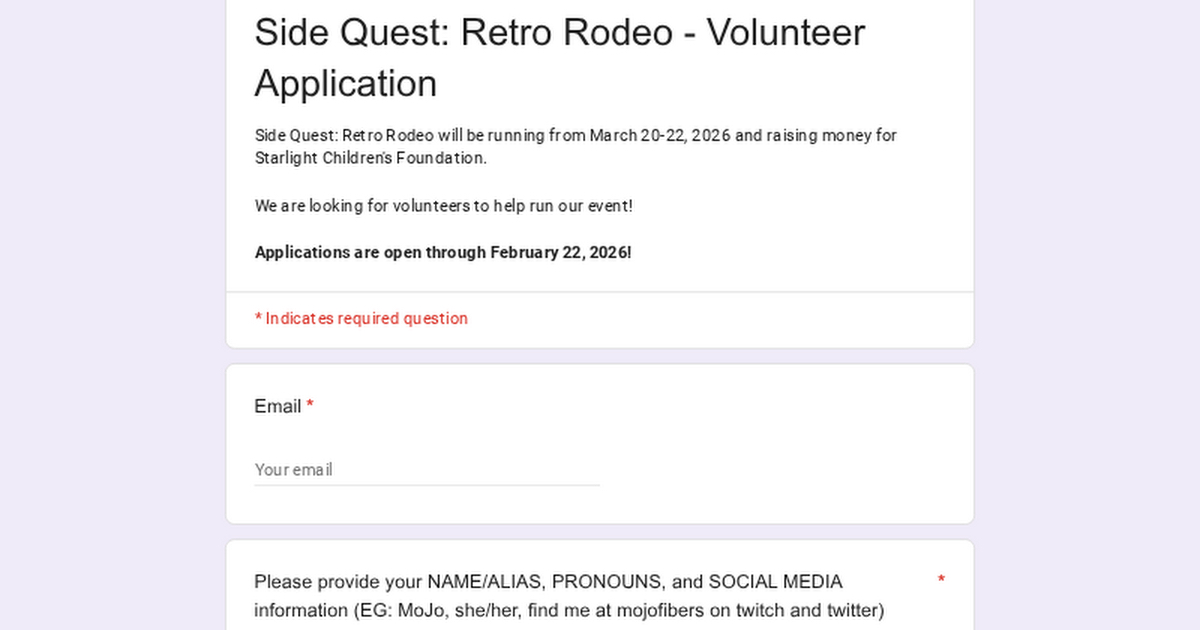Click the "* Indicates required question" notice
Image resolution: width=1200 pixels, height=630 pixels.
(361, 318)
